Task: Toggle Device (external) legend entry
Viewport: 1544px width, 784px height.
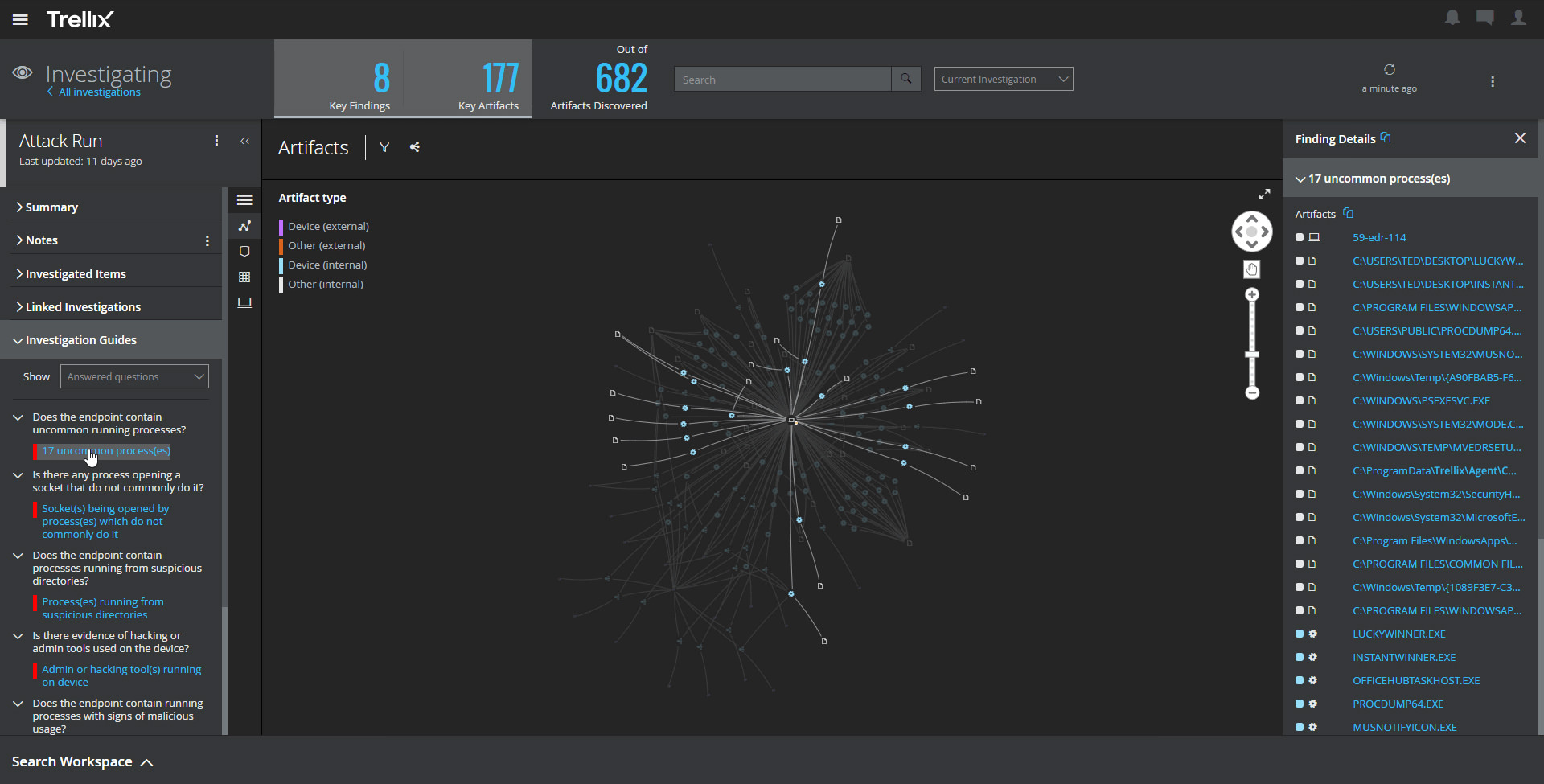Action: tap(328, 227)
